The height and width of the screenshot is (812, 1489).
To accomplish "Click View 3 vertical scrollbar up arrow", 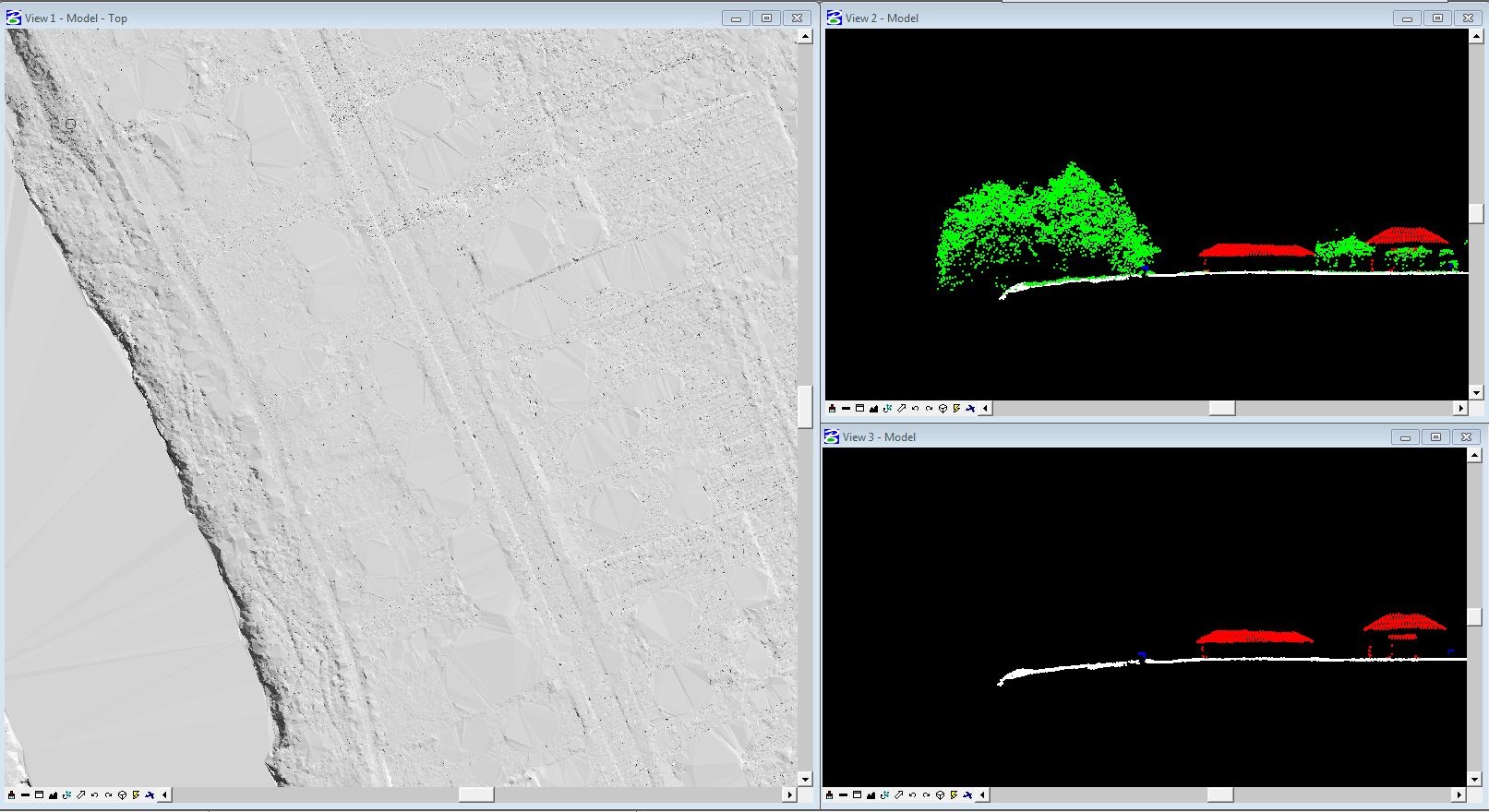I will pos(1474,456).
